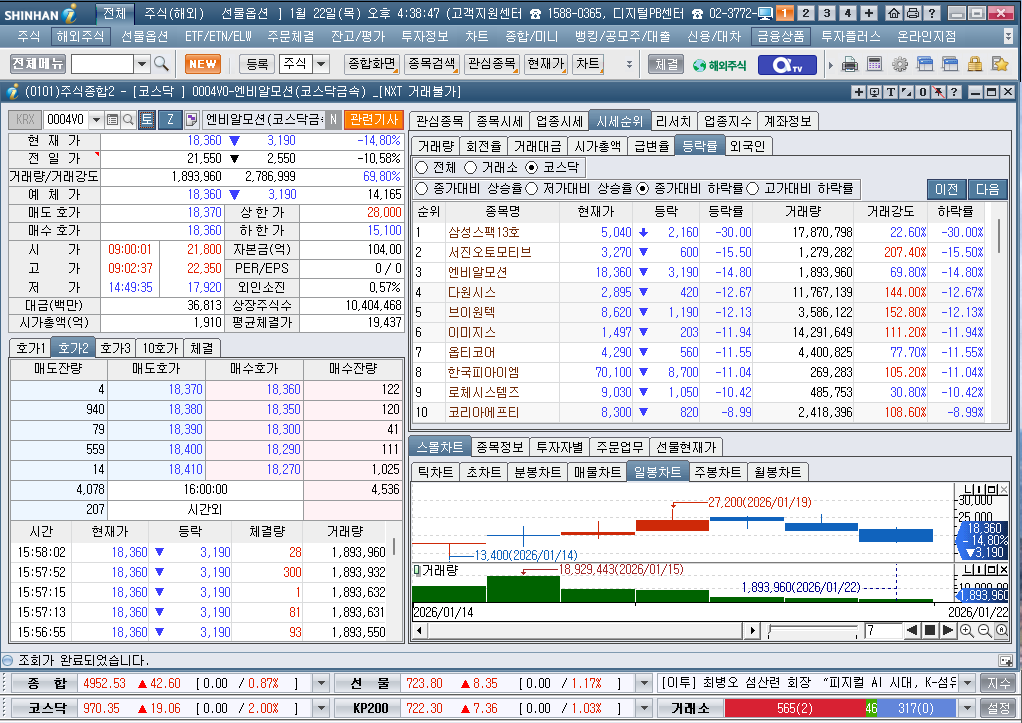Click the 다음 page button
Screen dimensions: 1022x723
point(987,189)
